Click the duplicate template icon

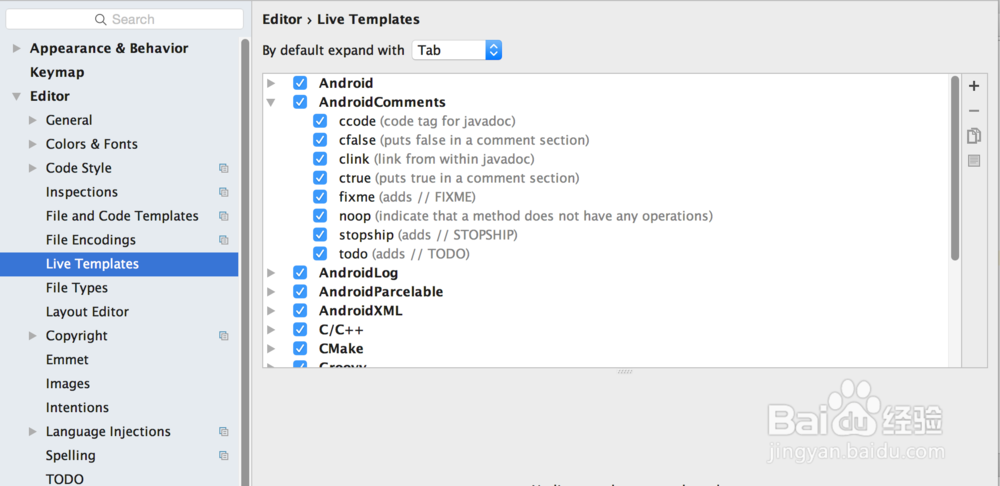(974, 136)
